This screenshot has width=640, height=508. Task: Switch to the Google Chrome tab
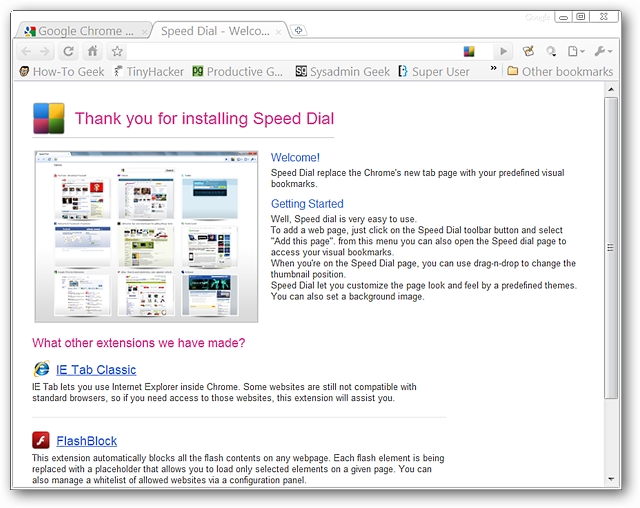[x=82, y=31]
